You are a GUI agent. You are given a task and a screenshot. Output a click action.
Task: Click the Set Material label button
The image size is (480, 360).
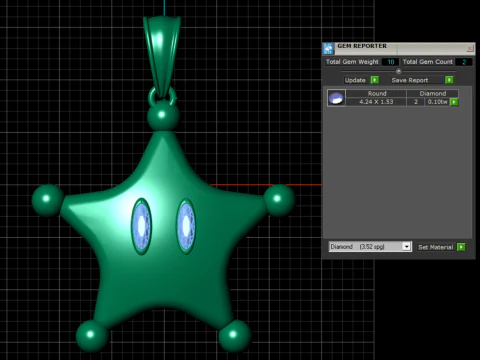click(x=436, y=247)
